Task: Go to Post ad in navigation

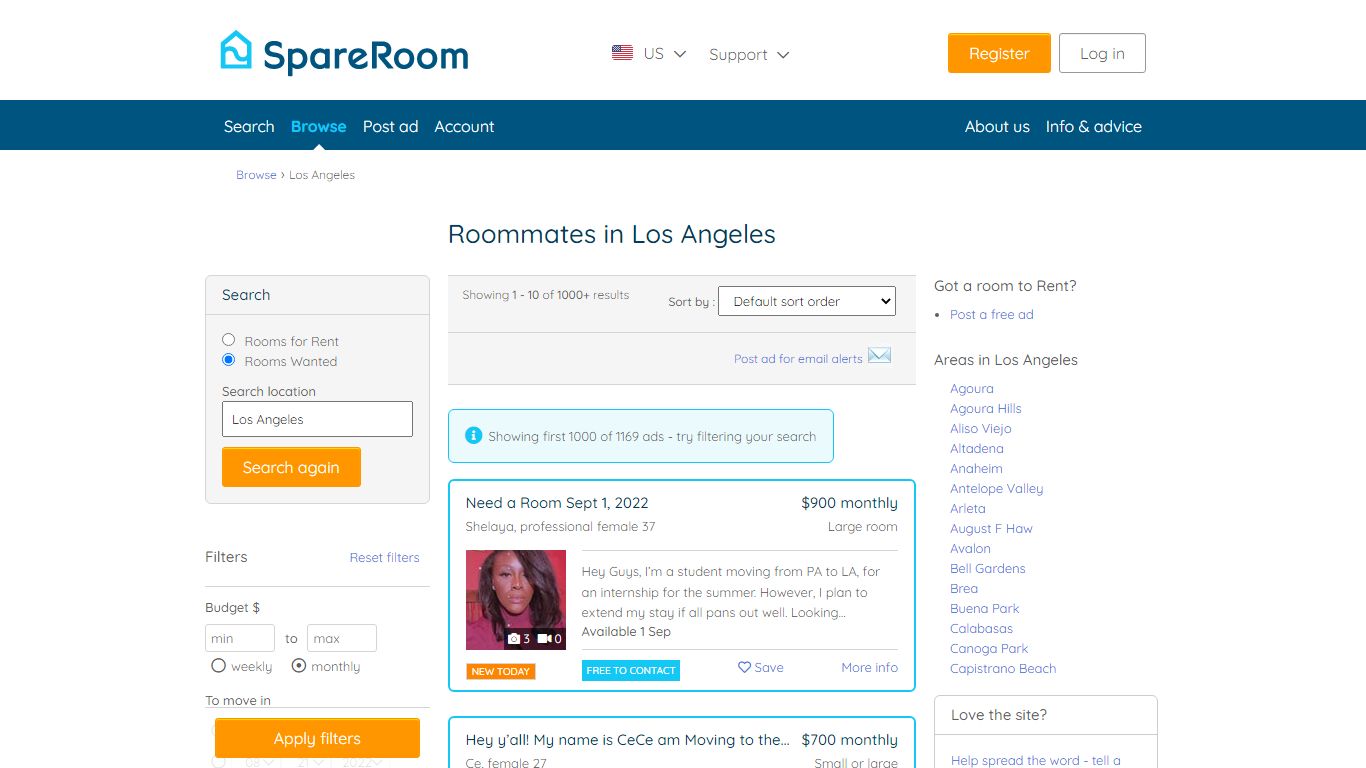Action: click(390, 126)
